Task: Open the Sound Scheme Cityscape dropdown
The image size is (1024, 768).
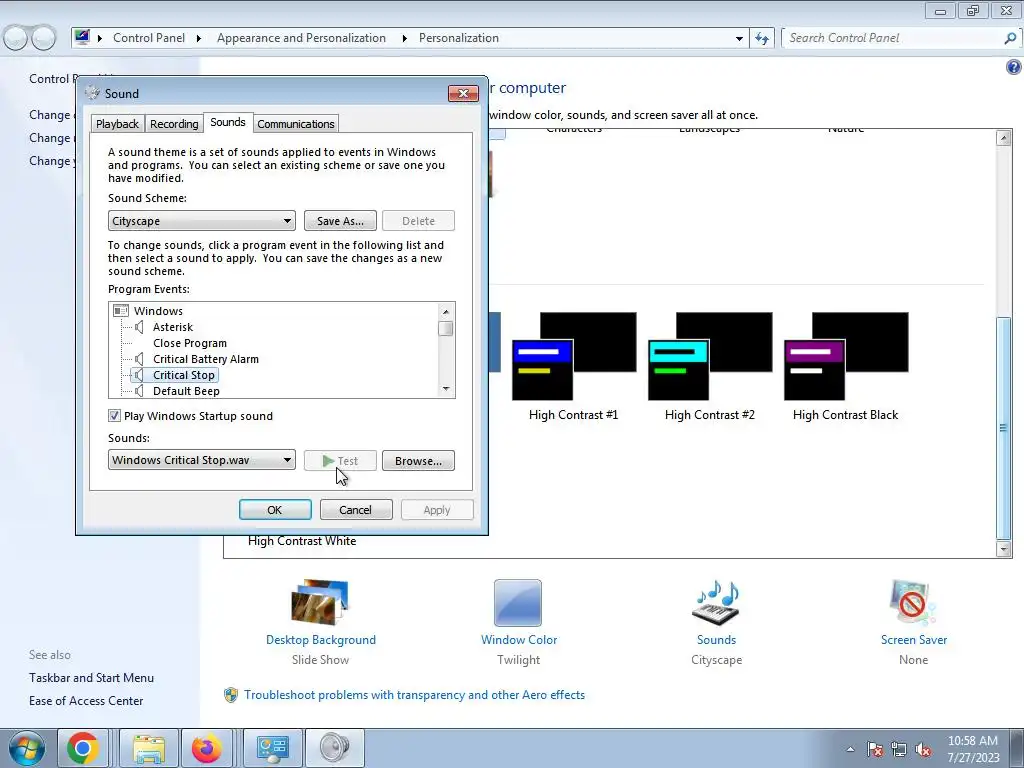Action: [x=202, y=221]
